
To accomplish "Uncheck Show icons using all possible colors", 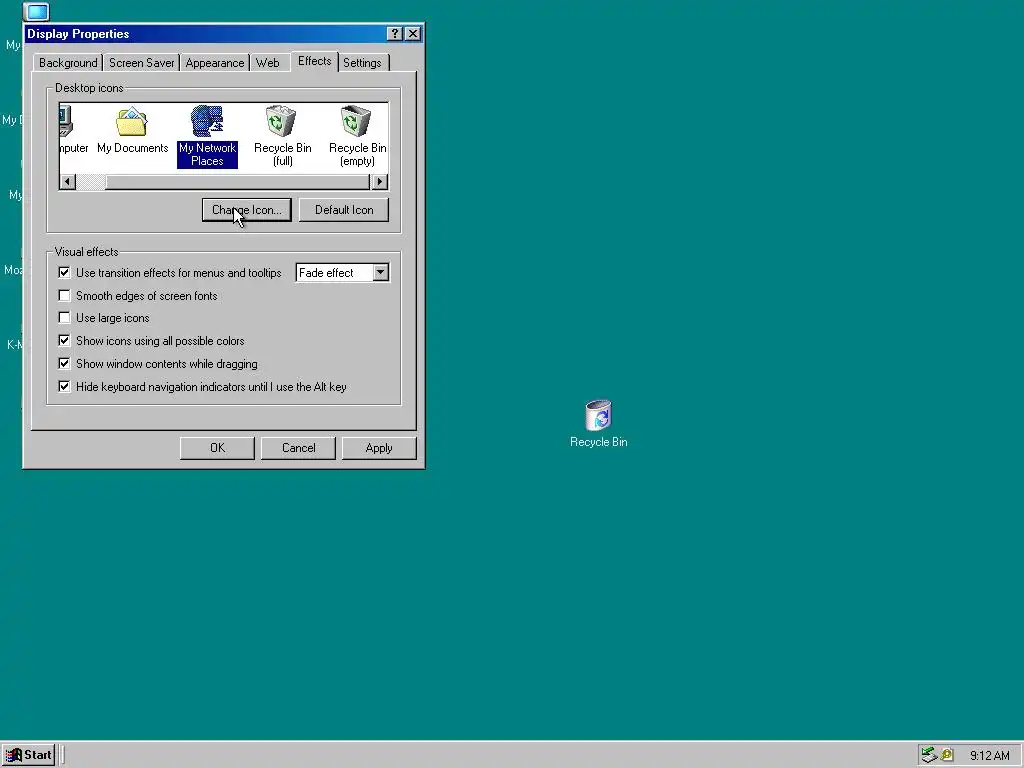I will 64,341.
